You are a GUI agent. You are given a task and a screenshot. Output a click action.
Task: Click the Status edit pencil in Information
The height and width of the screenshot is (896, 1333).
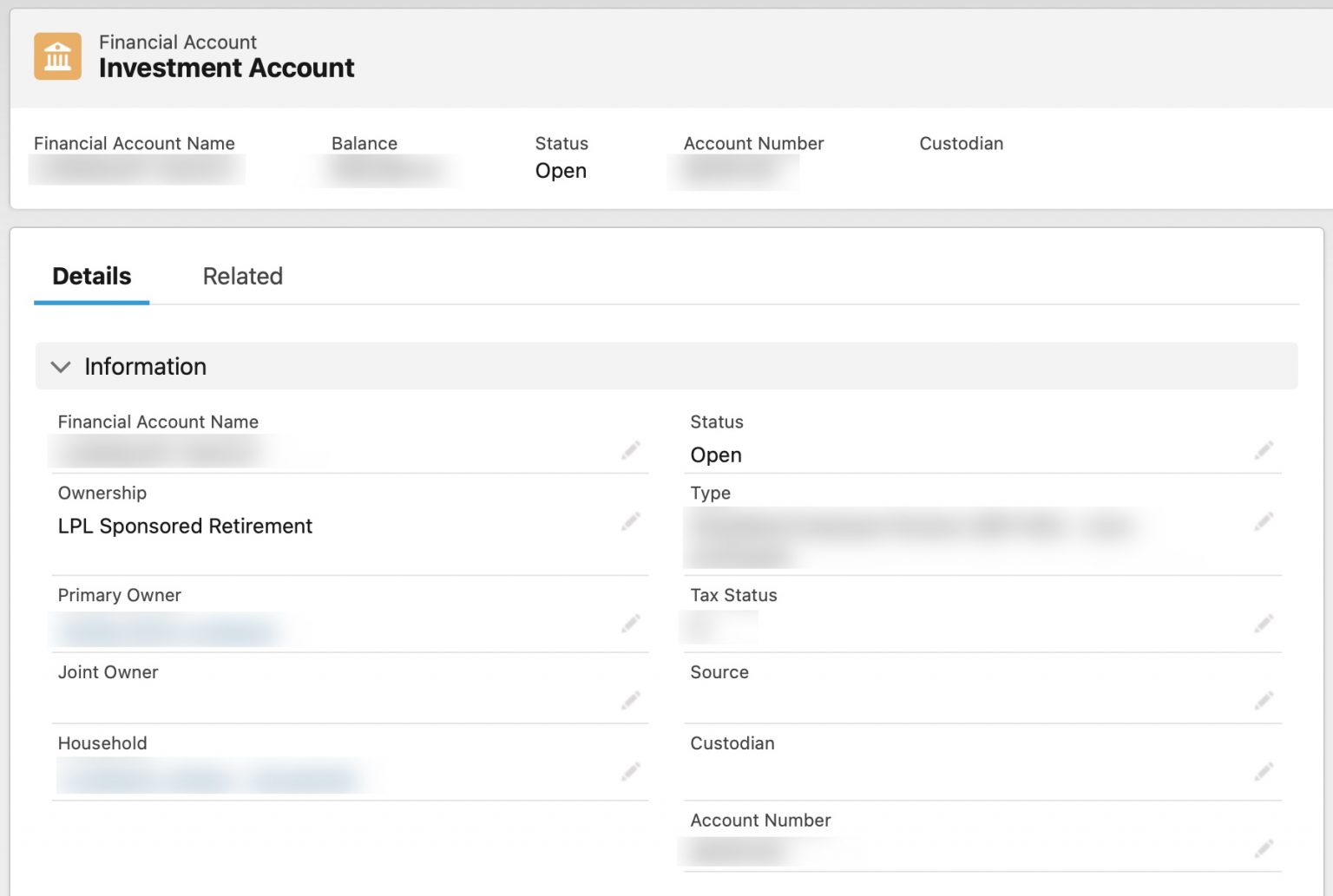tap(1264, 449)
